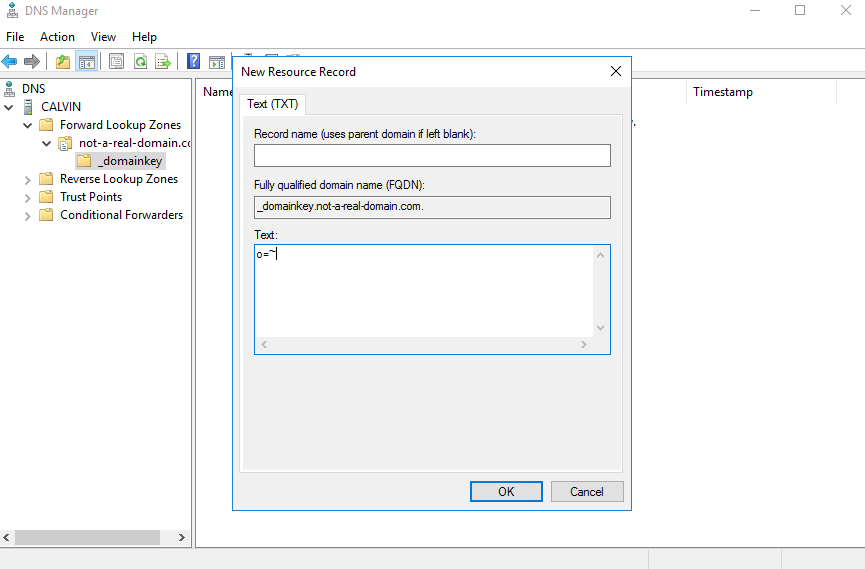Select the CALVIN server icon
The width and height of the screenshot is (865, 569).
click(28, 107)
